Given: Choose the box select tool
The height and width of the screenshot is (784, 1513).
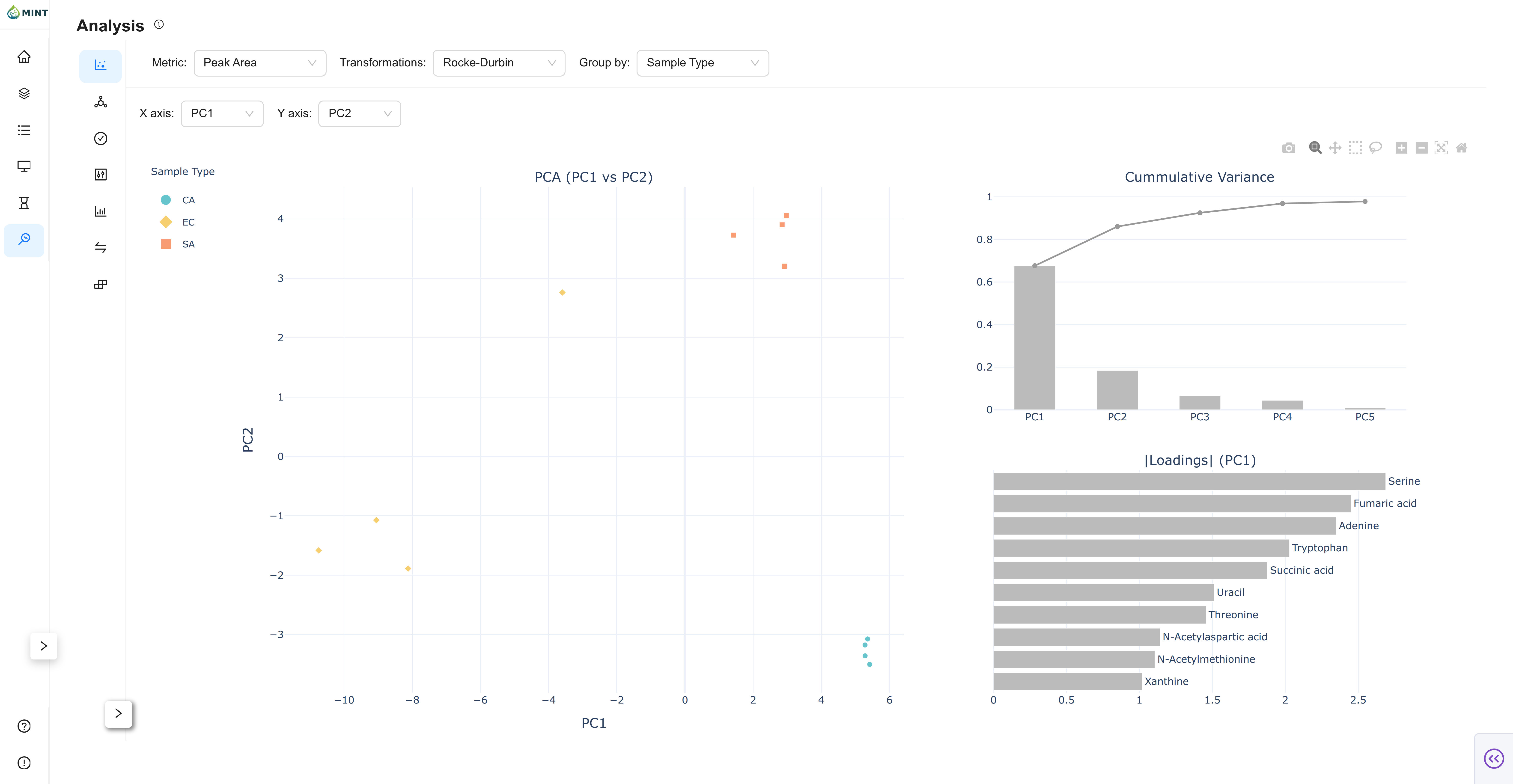Looking at the screenshot, I should click(x=1355, y=148).
